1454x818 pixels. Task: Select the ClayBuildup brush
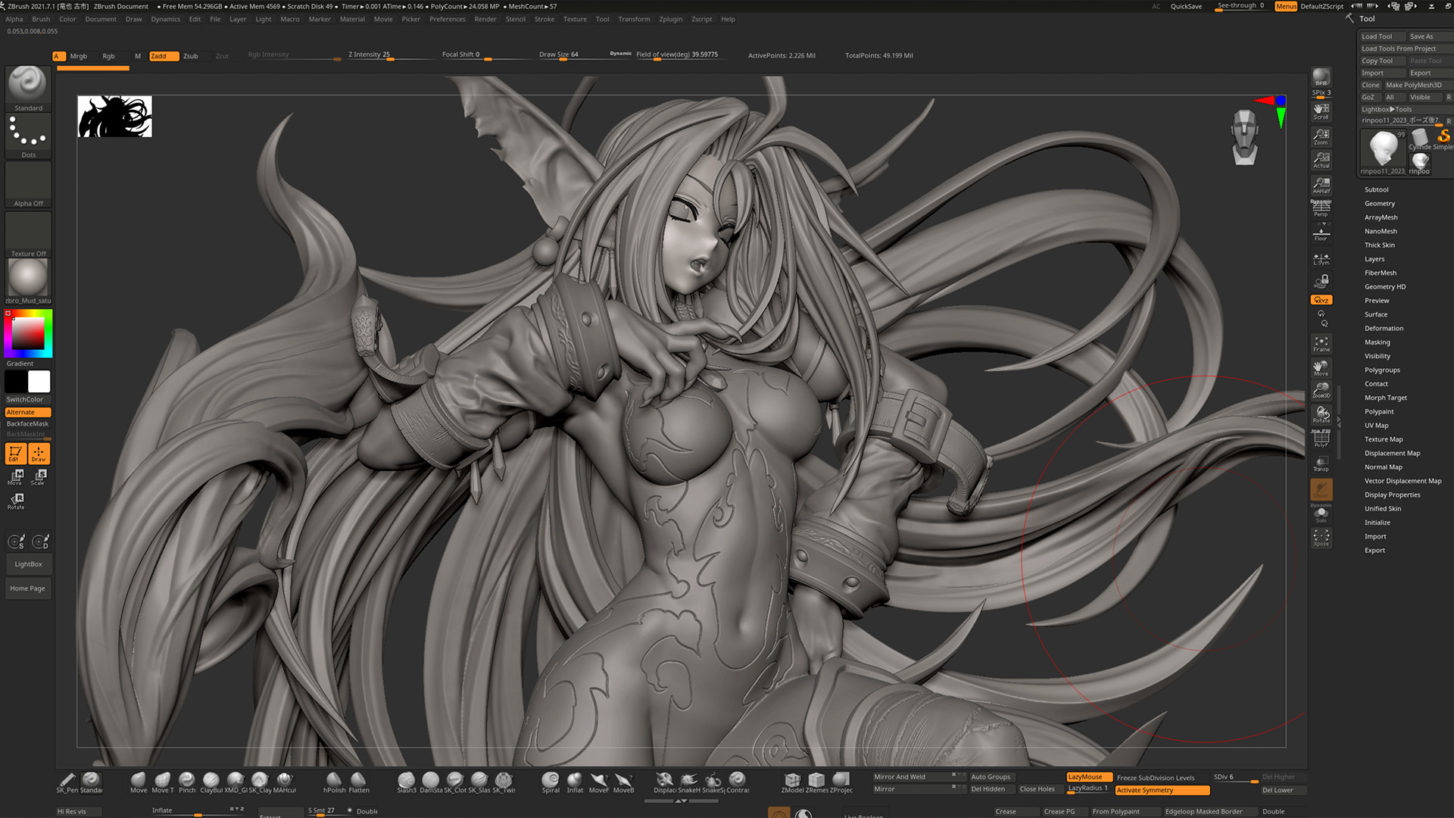pos(211,781)
